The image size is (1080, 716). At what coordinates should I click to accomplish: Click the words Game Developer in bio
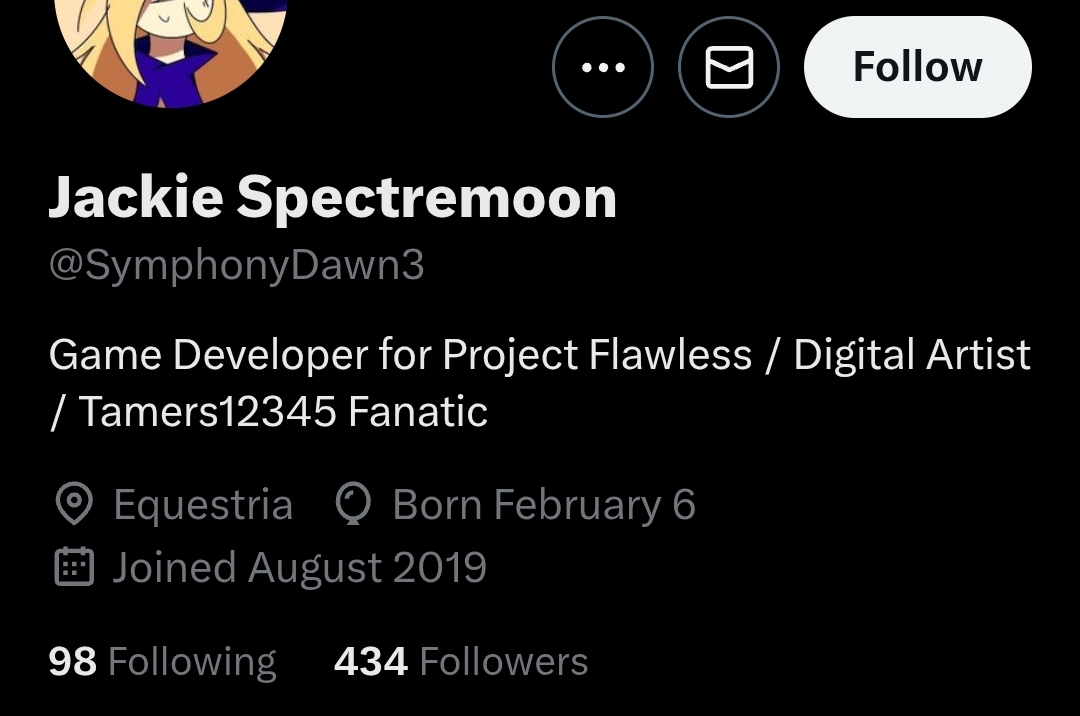pyautogui.click(x=208, y=355)
